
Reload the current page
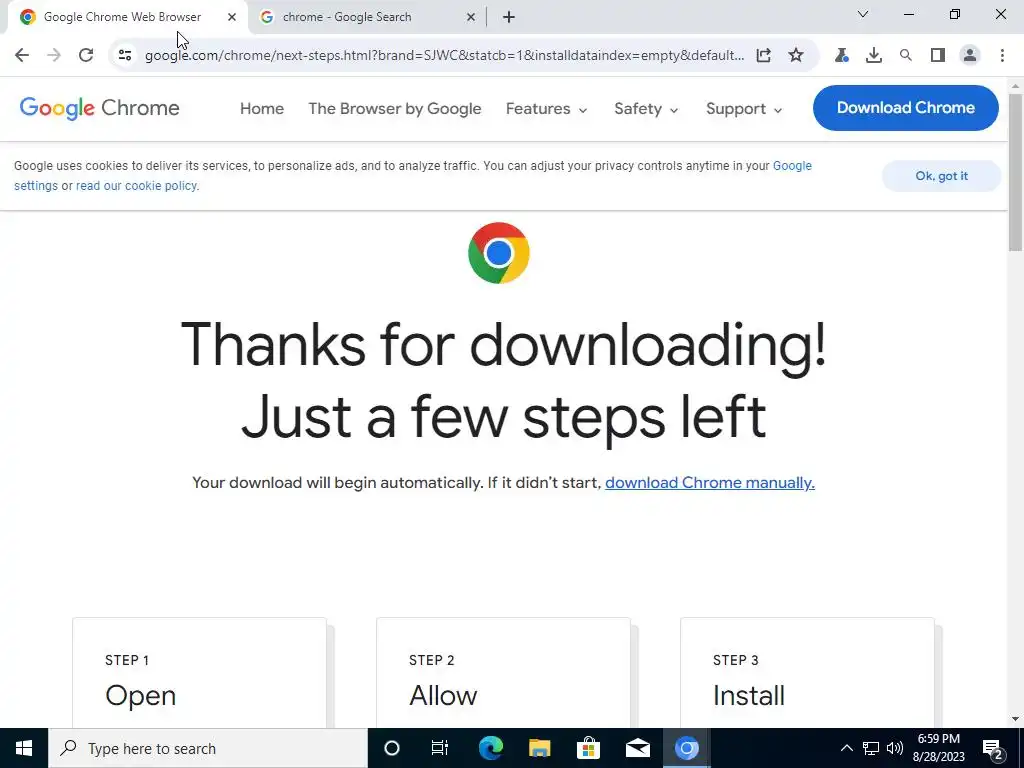pyautogui.click(x=86, y=56)
